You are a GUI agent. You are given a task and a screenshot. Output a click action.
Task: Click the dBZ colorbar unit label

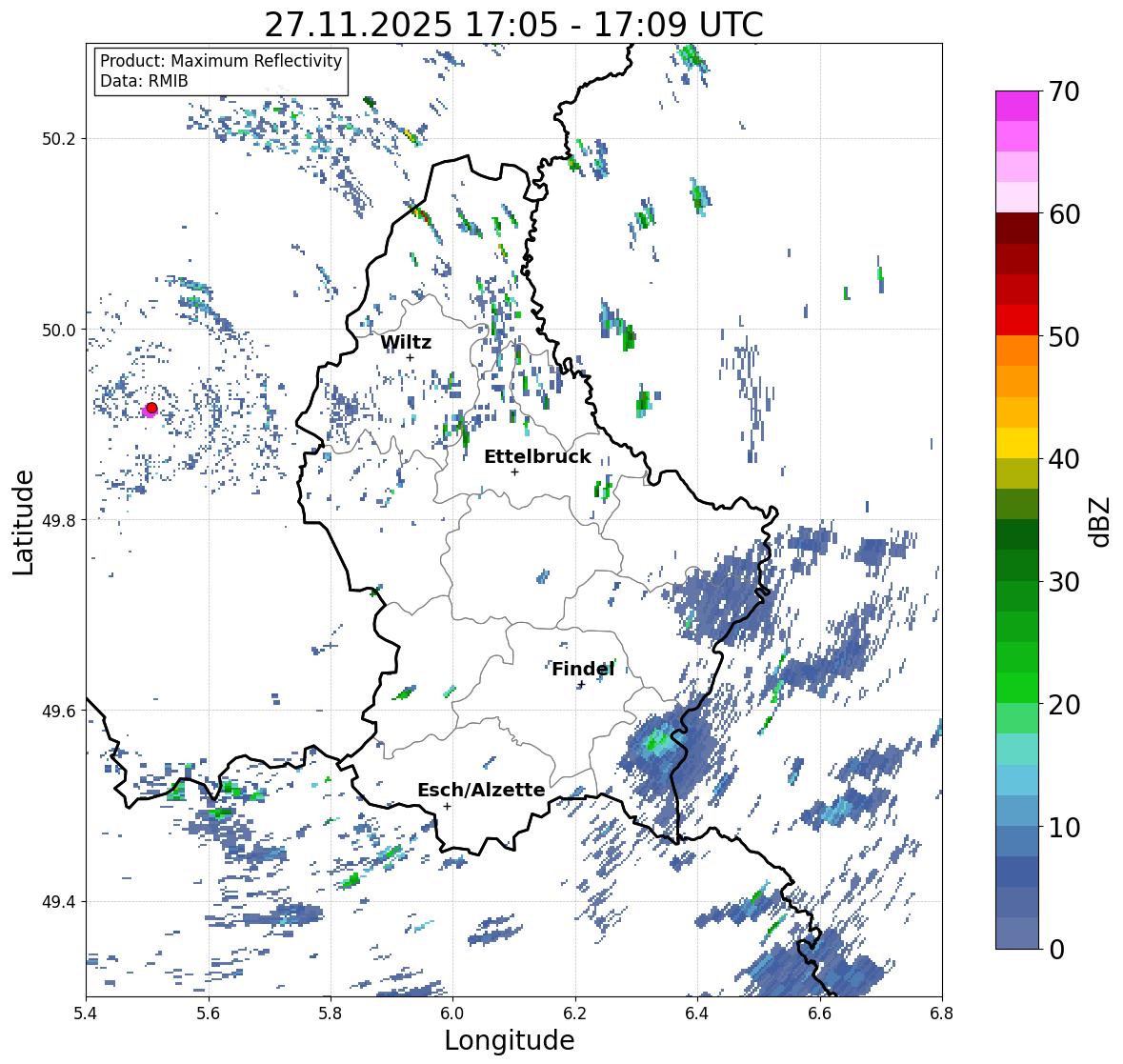(x=1100, y=521)
